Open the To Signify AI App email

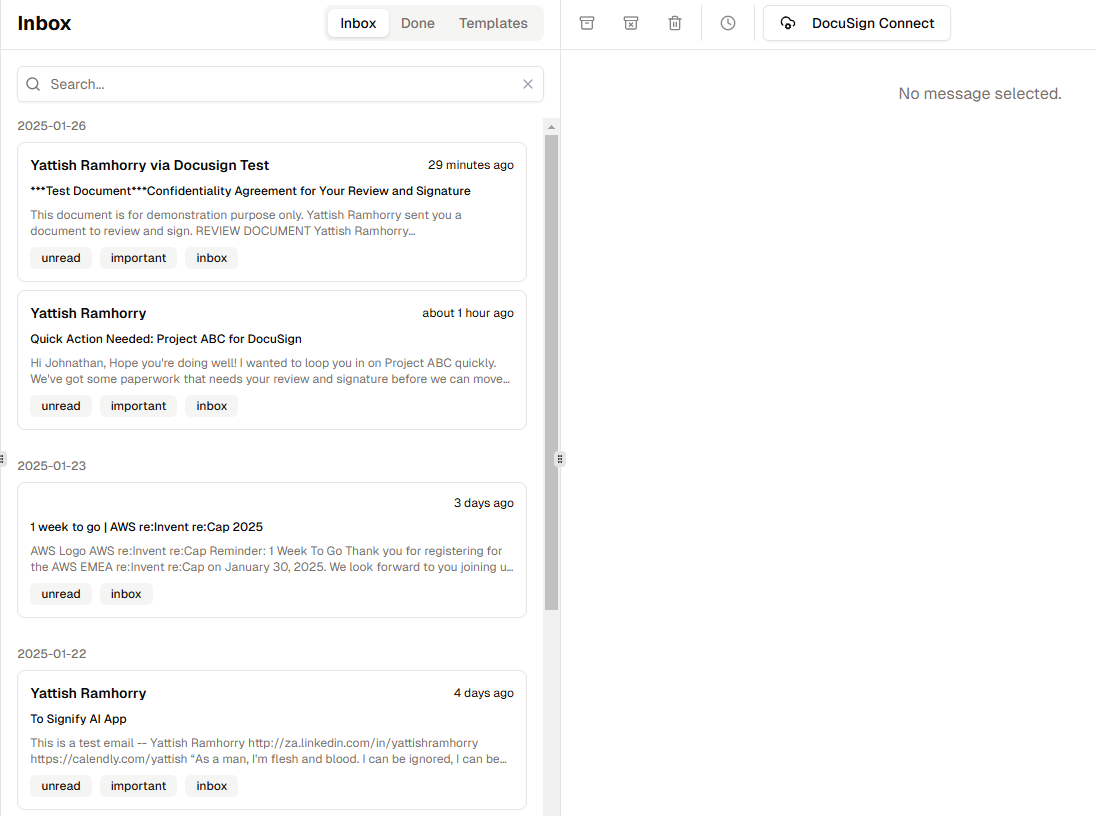coord(272,740)
